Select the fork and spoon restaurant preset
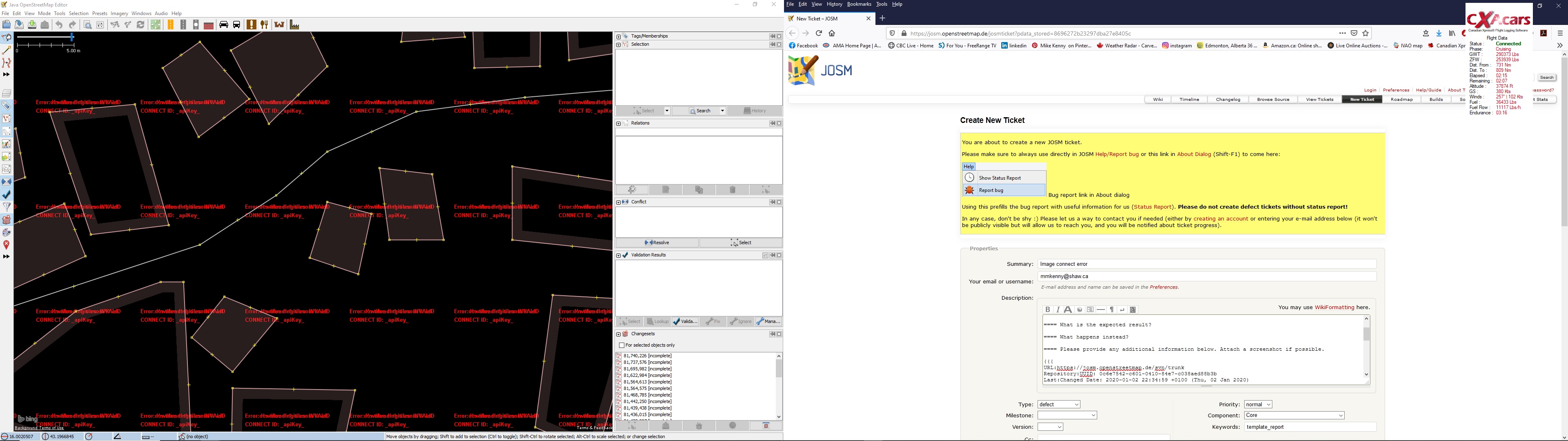The image size is (1568, 441). pos(265,25)
